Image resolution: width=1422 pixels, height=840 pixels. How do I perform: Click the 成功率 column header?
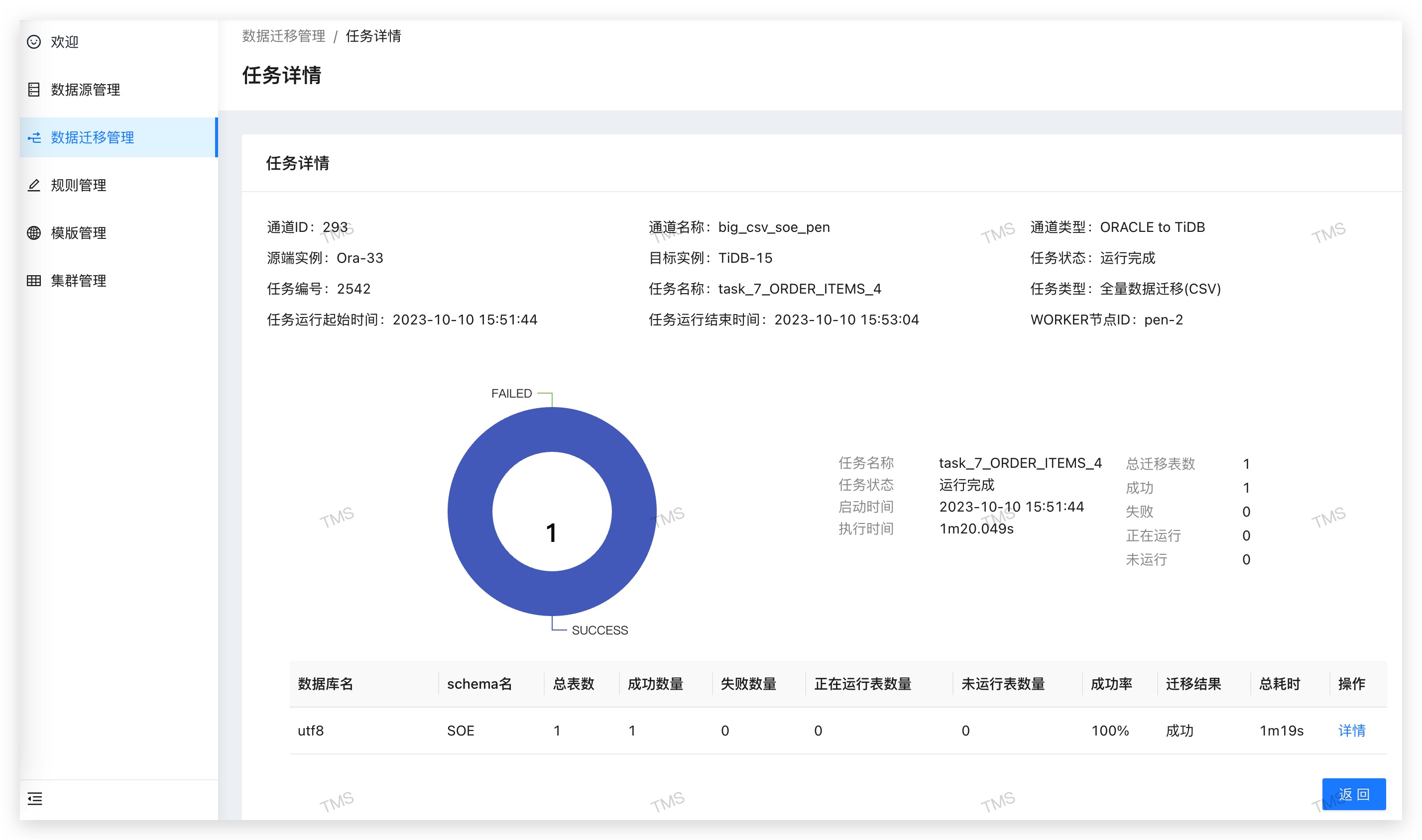tap(1112, 684)
